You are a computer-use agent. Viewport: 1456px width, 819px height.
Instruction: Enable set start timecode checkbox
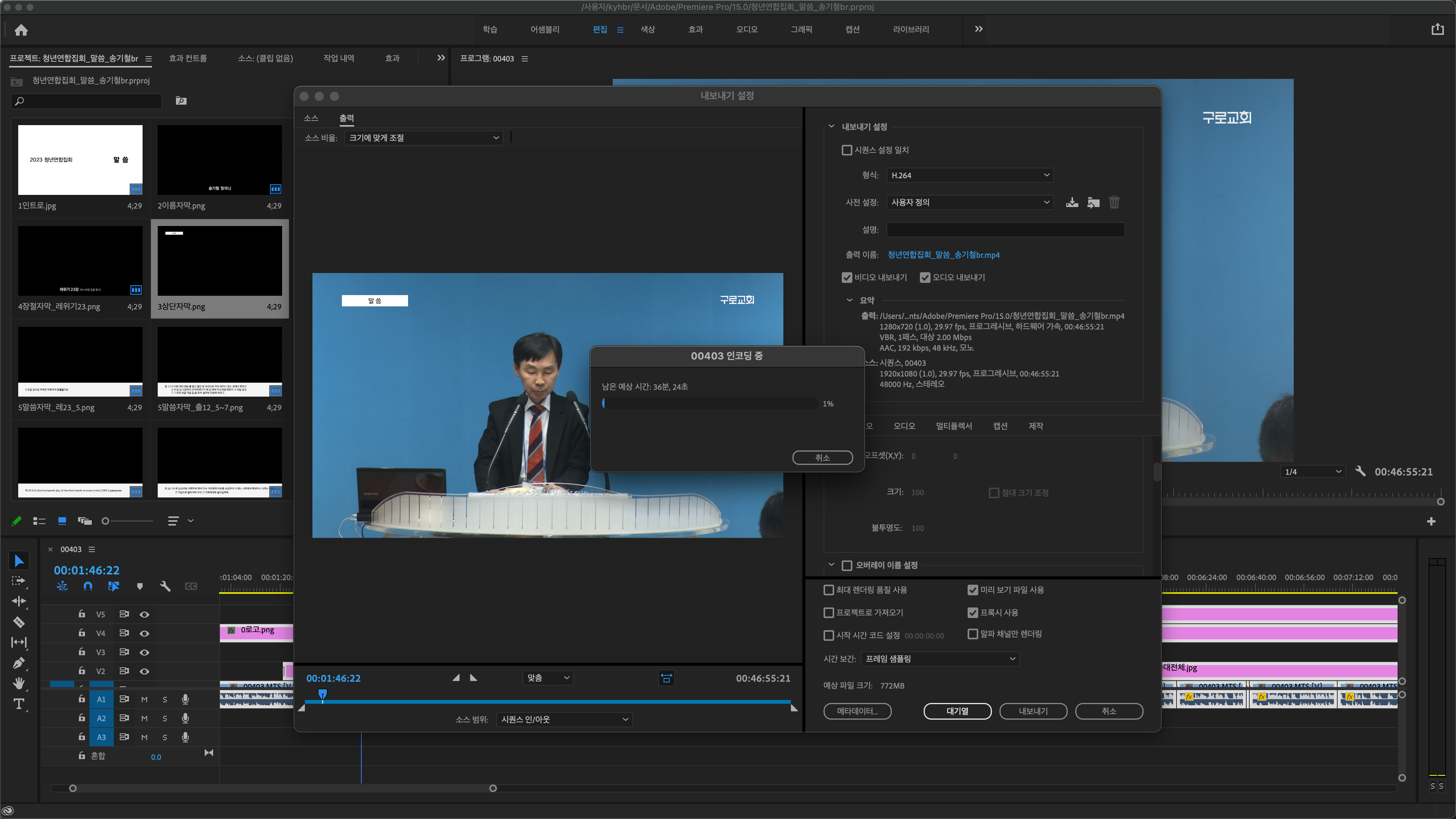[x=828, y=635]
